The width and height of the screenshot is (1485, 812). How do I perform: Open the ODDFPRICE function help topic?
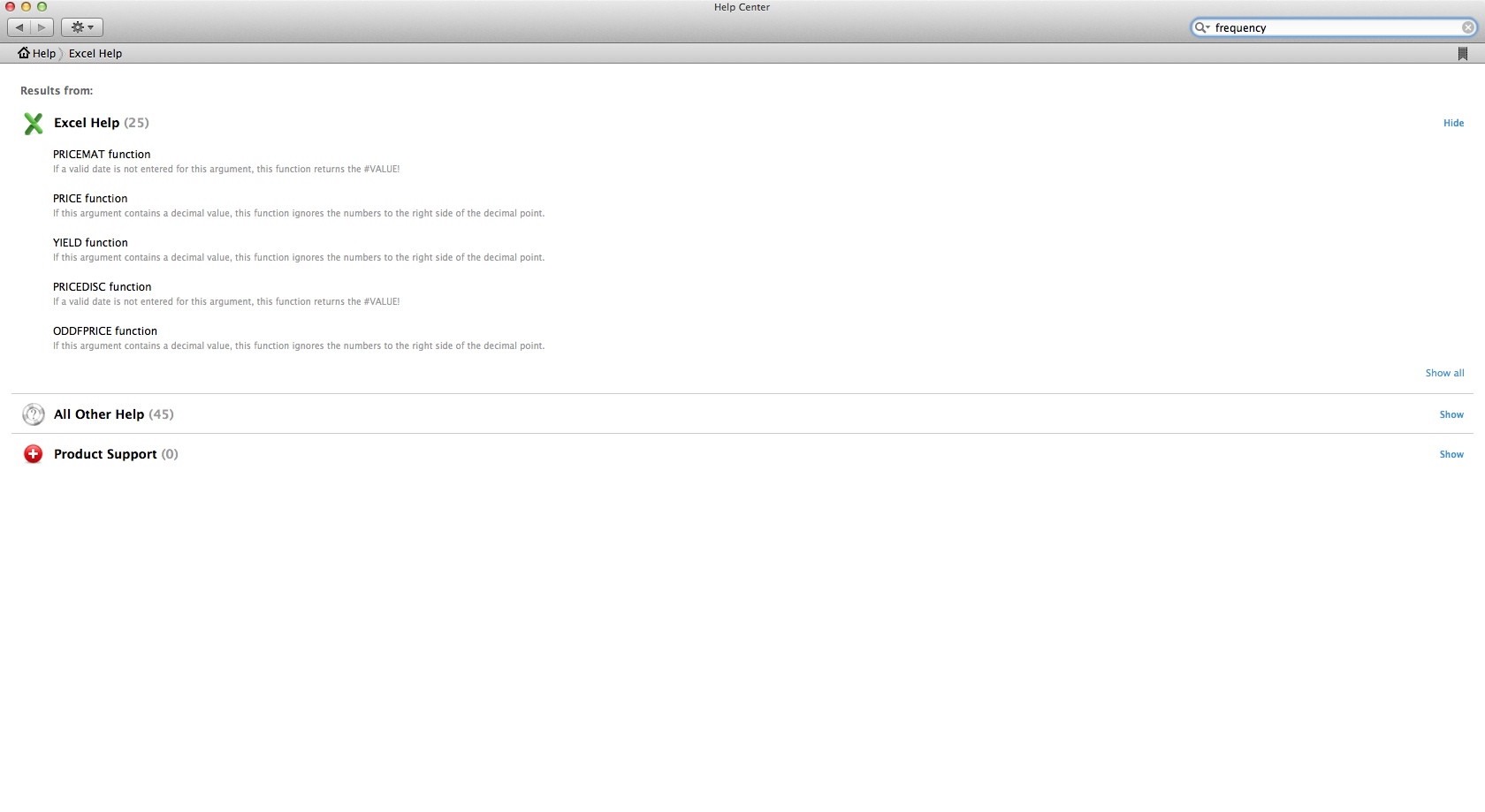click(x=105, y=330)
